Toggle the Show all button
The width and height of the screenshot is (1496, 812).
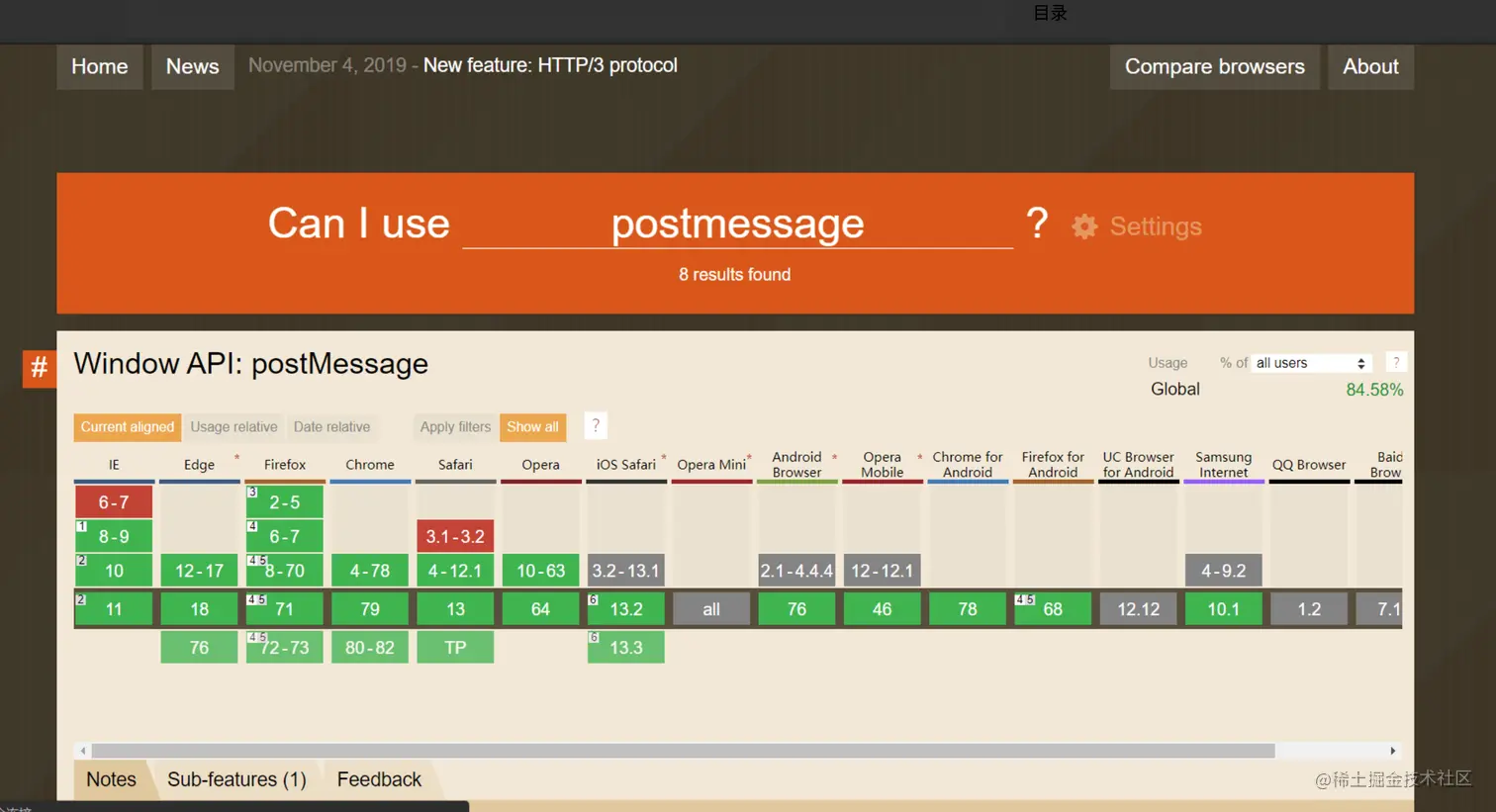point(532,427)
